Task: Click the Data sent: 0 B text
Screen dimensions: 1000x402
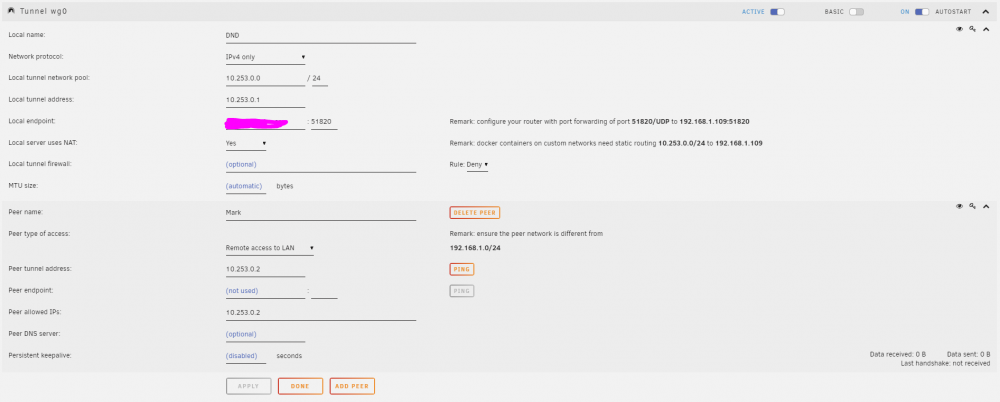Action: pos(969,354)
